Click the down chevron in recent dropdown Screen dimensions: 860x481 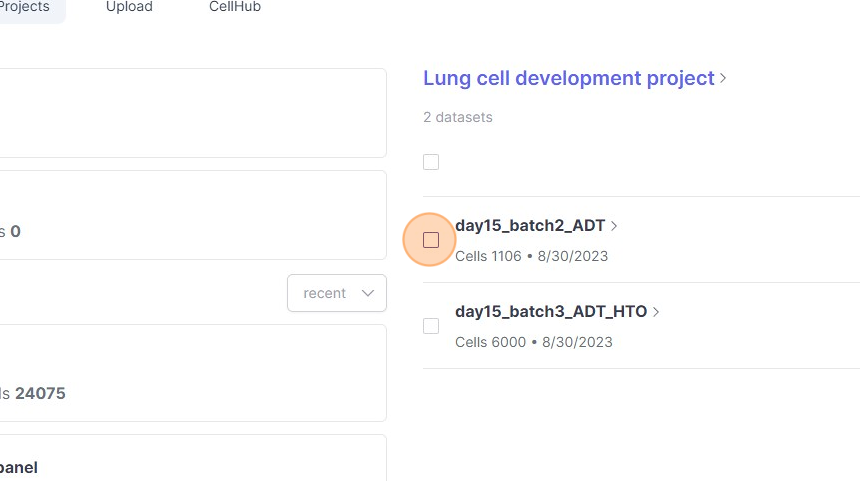click(368, 293)
